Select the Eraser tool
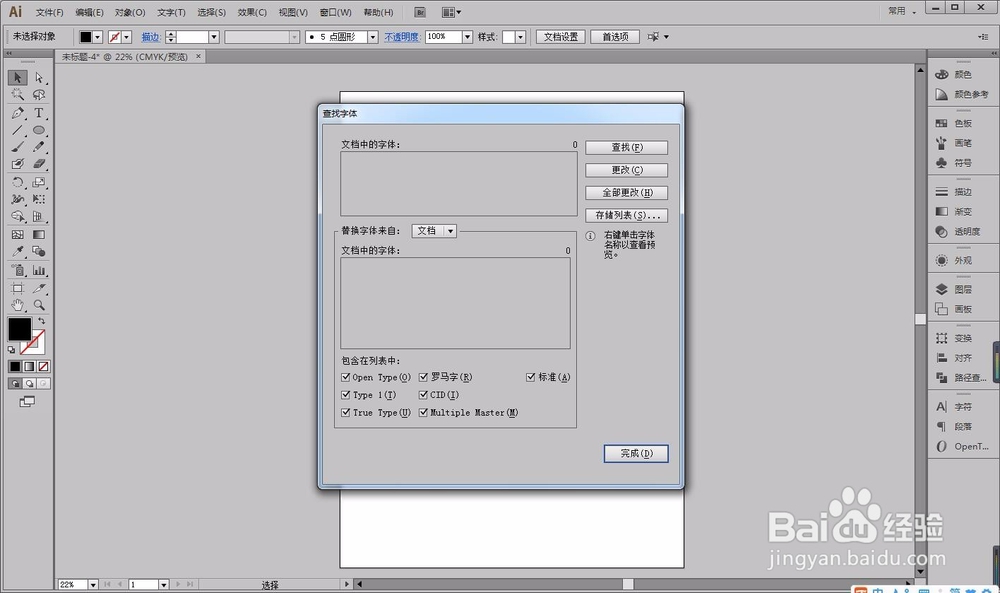This screenshot has width=1000, height=593. (x=39, y=164)
